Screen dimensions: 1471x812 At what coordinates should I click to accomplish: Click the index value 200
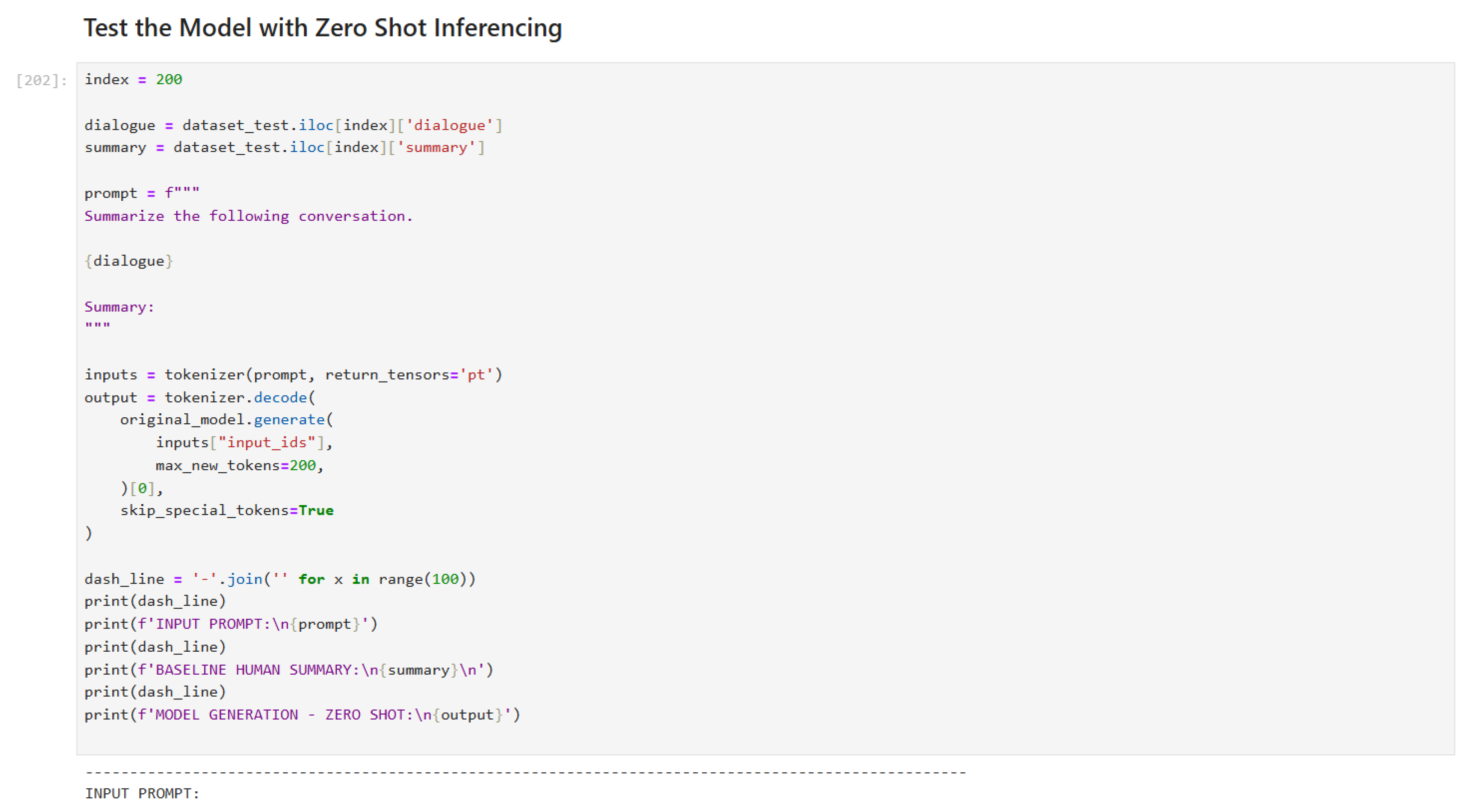click(x=169, y=80)
